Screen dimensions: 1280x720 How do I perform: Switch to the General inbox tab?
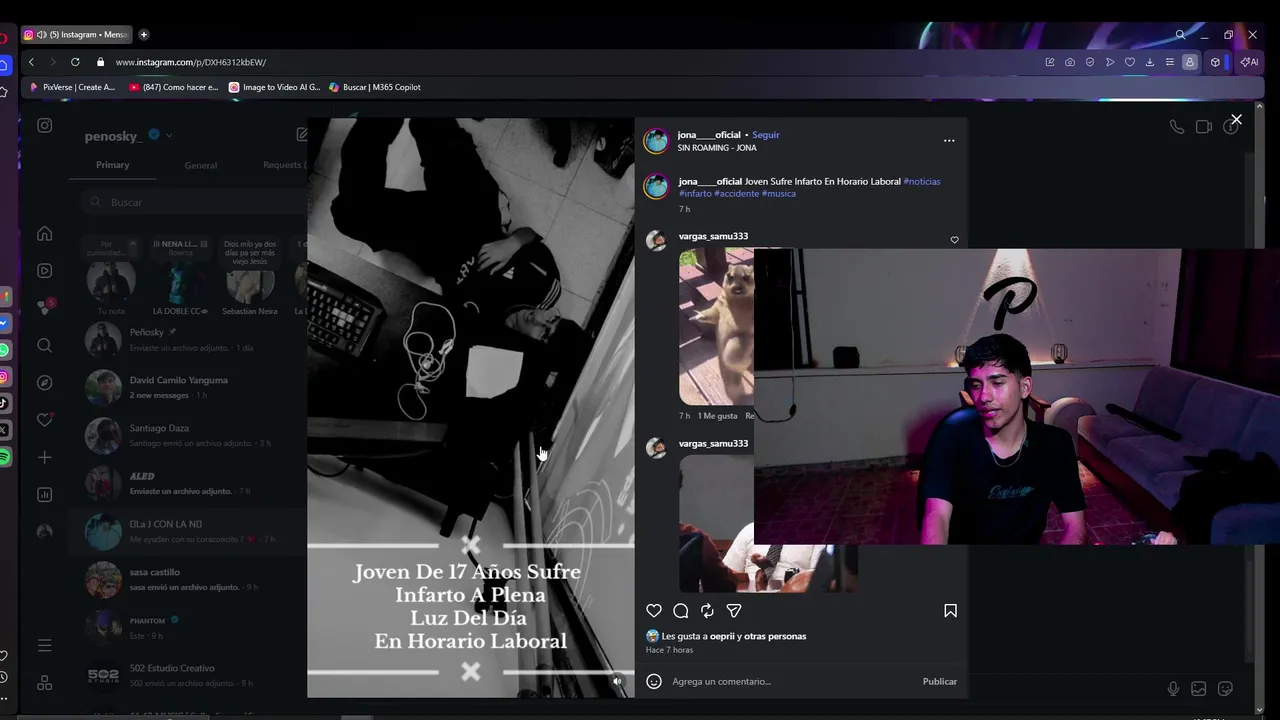(x=201, y=165)
